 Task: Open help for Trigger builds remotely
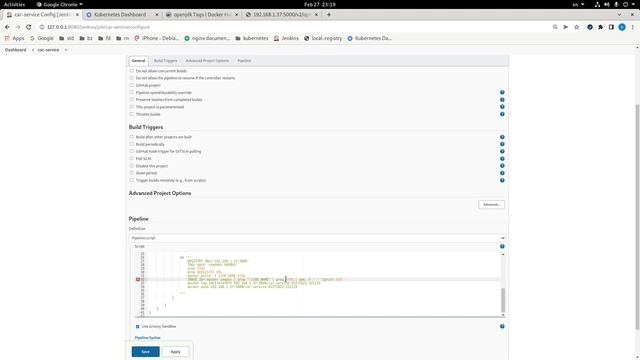point(502,180)
